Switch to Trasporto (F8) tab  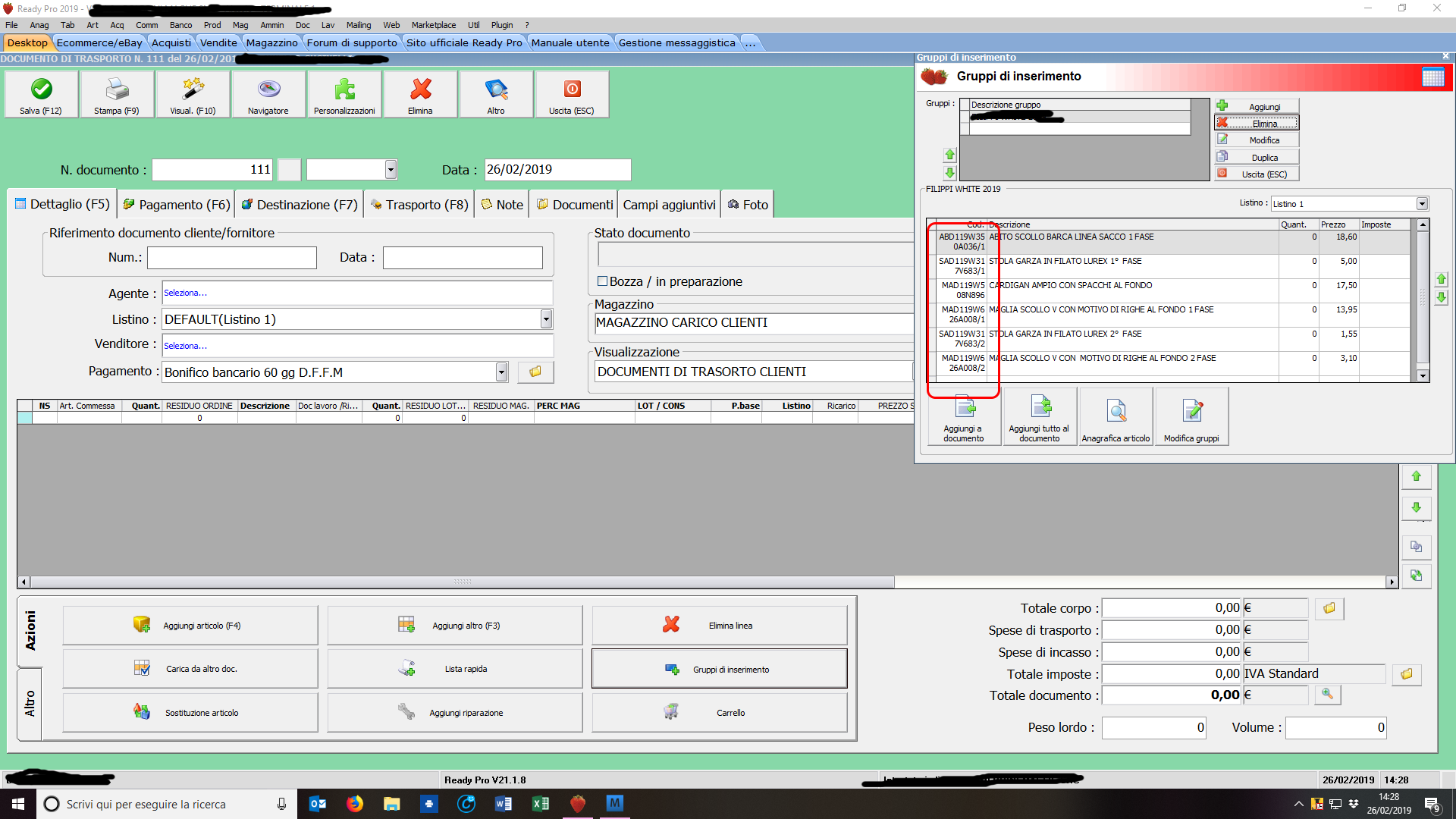click(x=419, y=205)
